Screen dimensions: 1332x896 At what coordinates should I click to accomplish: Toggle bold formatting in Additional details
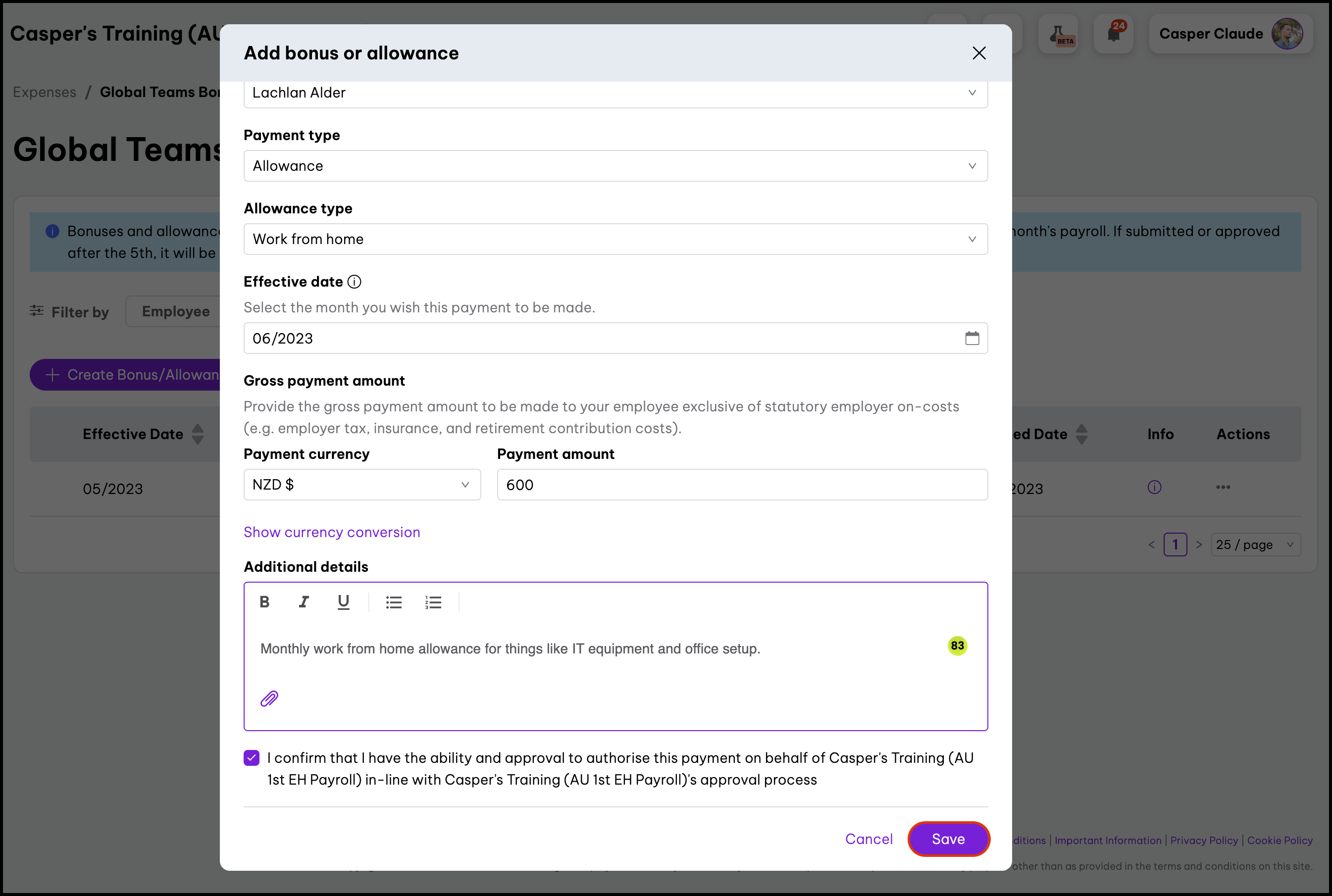264,602
